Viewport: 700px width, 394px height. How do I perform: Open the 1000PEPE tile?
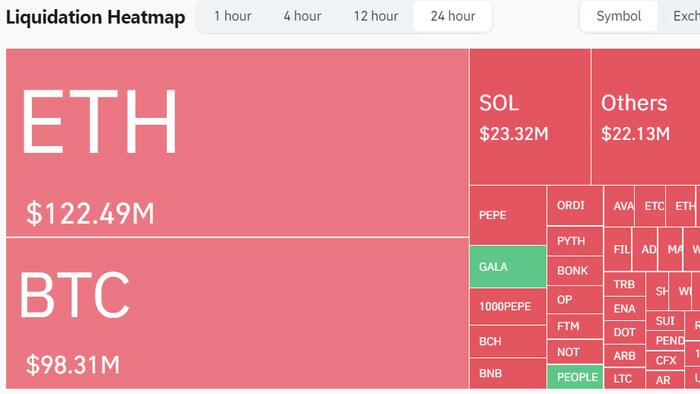click(x=508, y=307)
